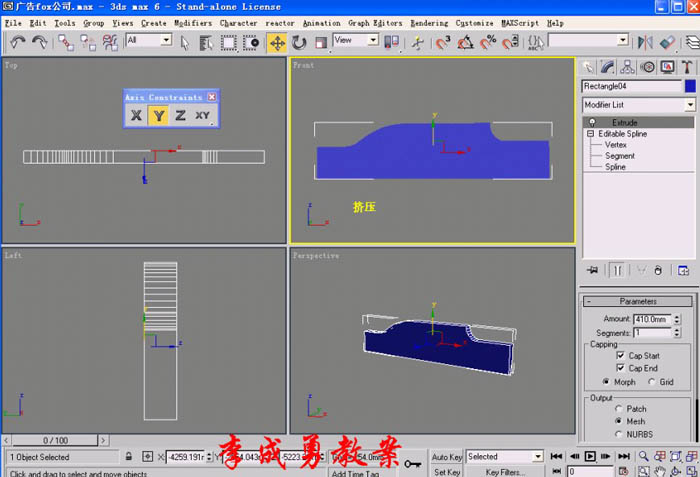Open the Modify command panel tab
Image resolution: width=700 pixels, height=477 pixels.
(x=608, y=67)
